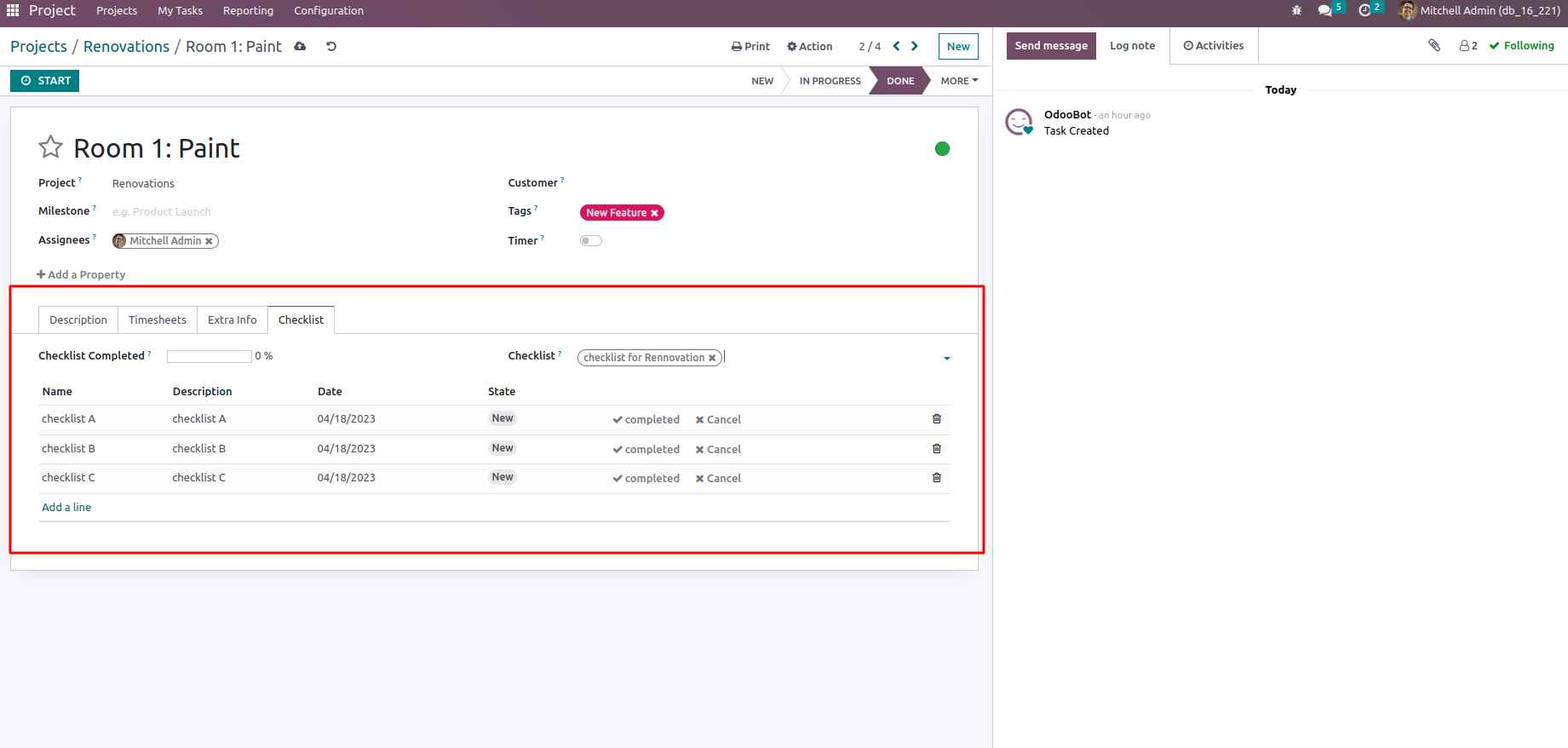Create a New task record
The image size is (1568, 748).
coord(958,47)
